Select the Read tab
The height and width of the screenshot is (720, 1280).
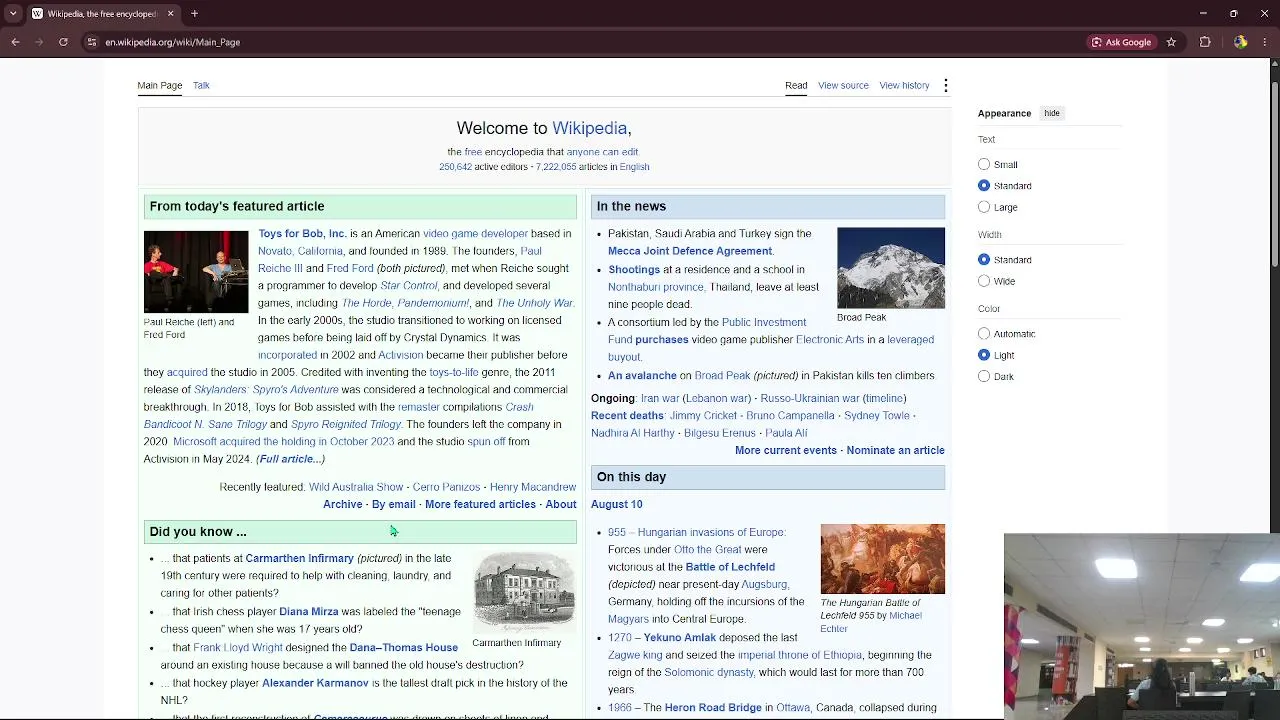tap(796, 85)
